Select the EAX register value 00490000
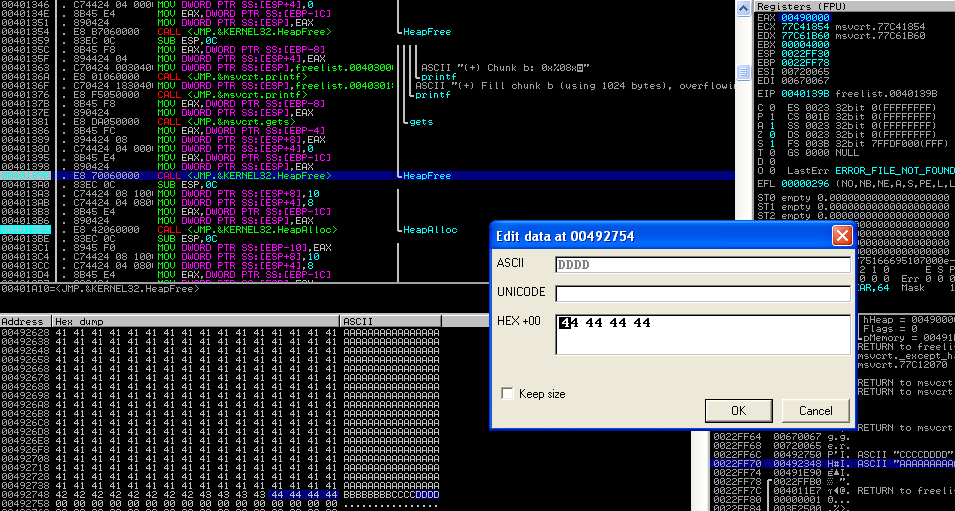The width and height of the screenshot is (955, 511). click(x=805, y=18)
